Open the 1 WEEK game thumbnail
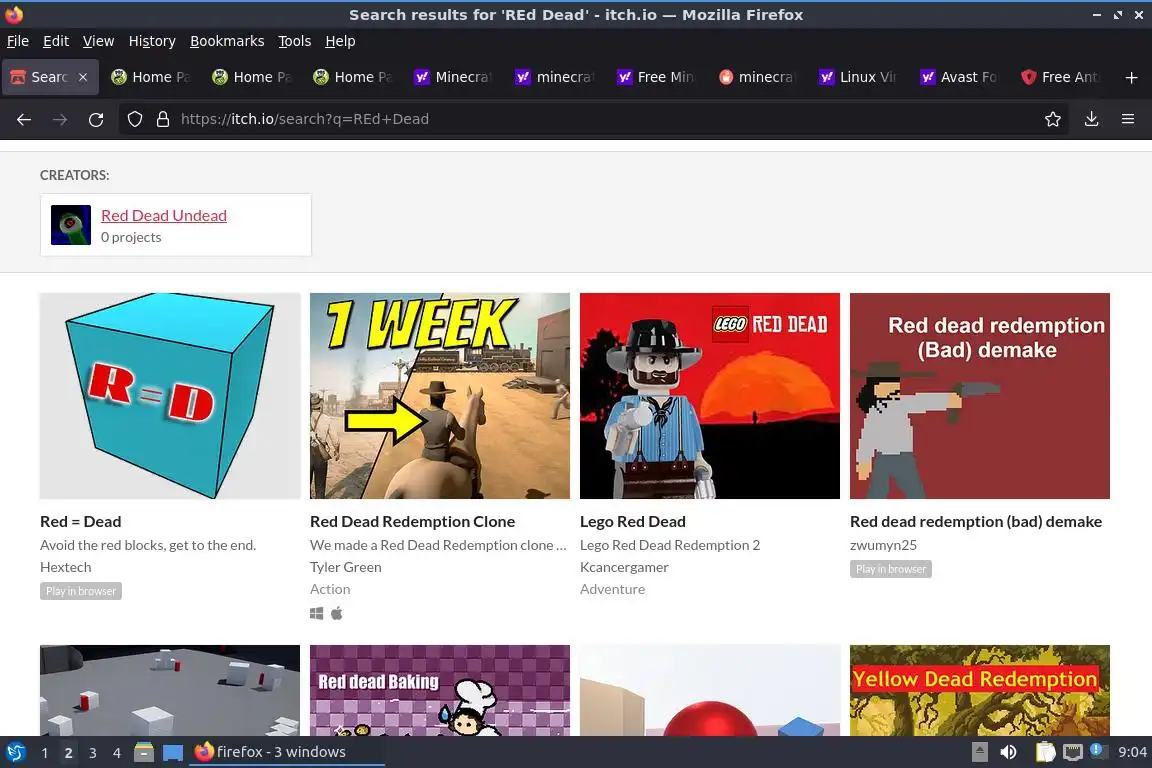 tap(439, 396)
